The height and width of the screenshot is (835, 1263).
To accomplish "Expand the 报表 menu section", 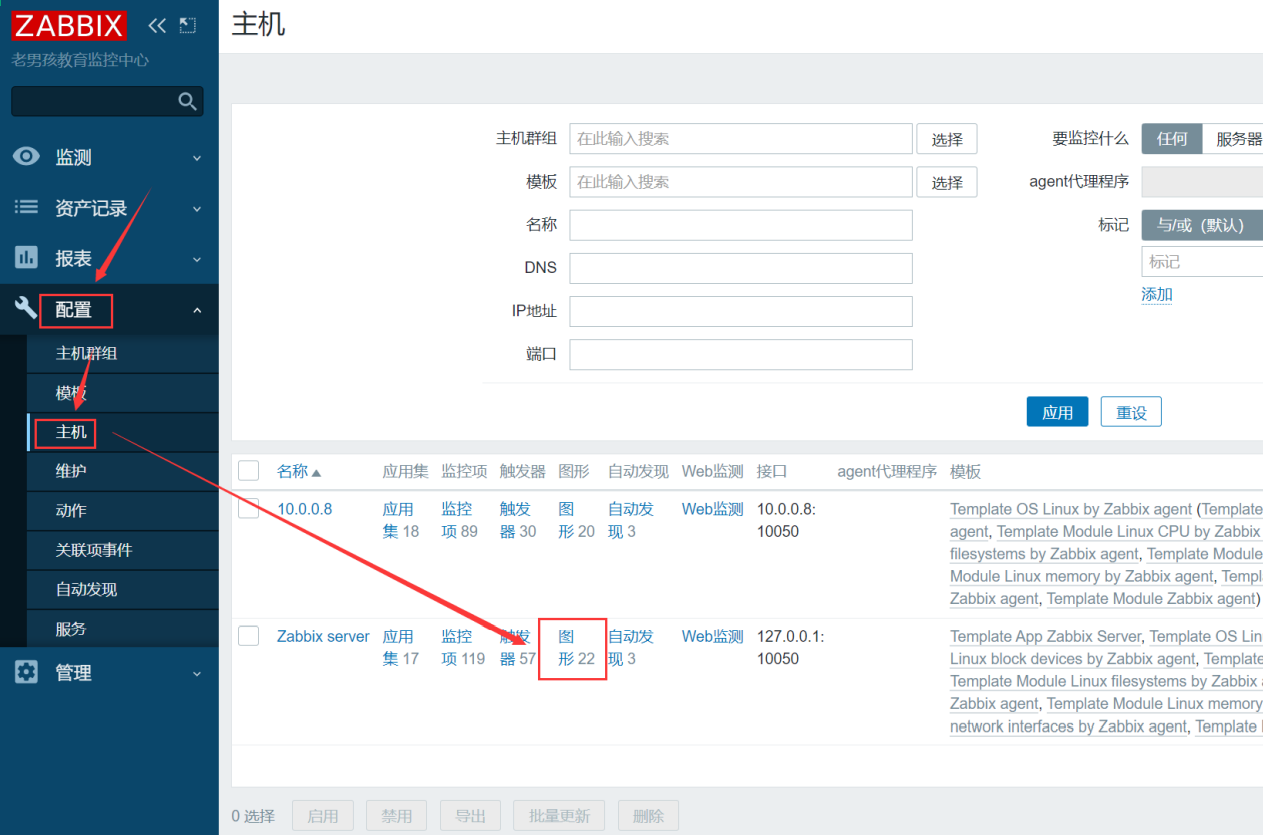I will pos(109,258).
